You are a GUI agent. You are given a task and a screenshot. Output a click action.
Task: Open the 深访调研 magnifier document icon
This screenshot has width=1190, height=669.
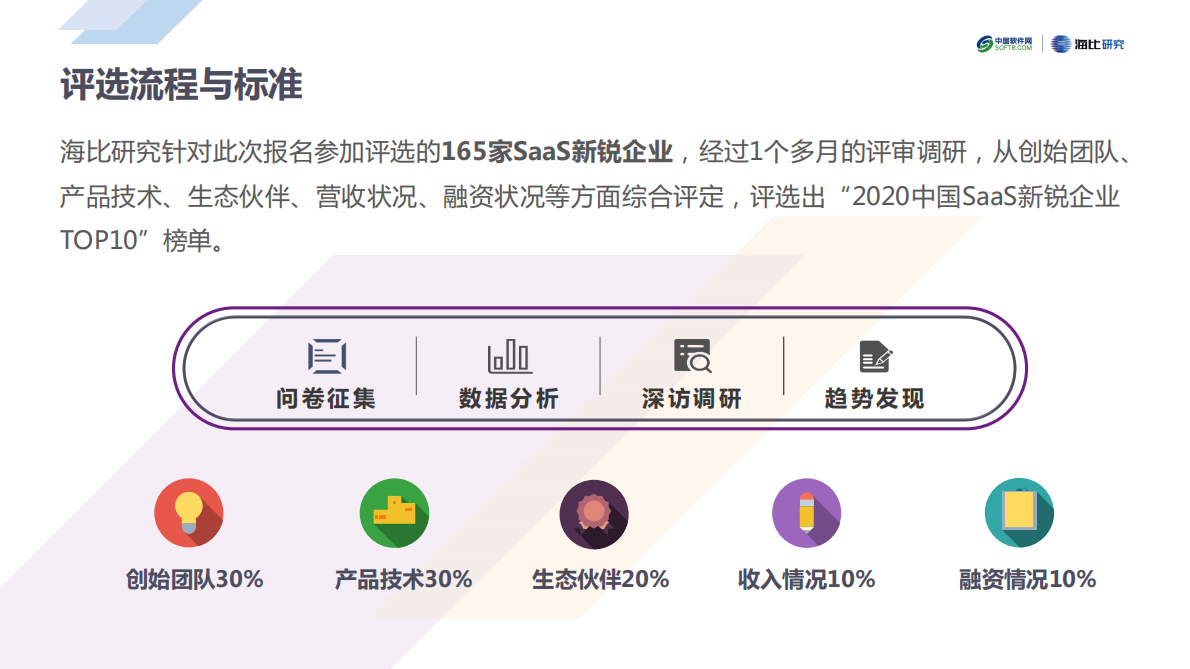pyautogui.click(x=693, y=355)
